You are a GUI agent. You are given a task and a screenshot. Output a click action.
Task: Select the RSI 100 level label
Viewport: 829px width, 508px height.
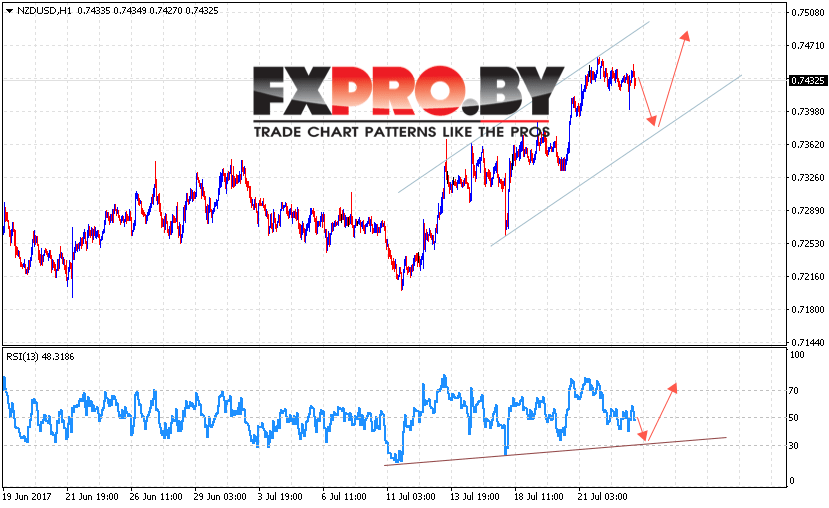point(797,355)
